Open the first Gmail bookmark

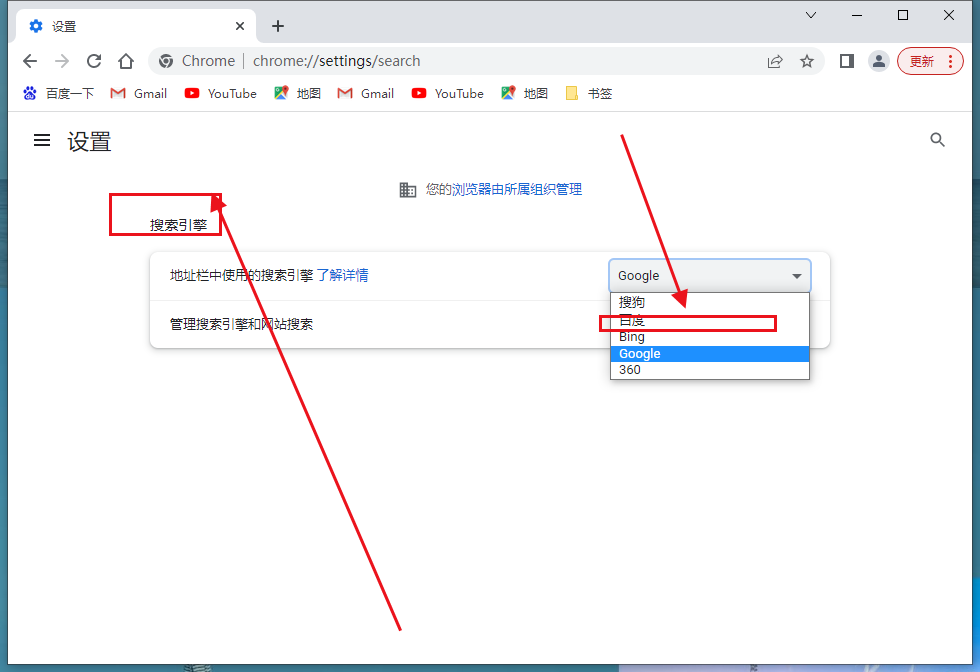[x=139, y=94]
